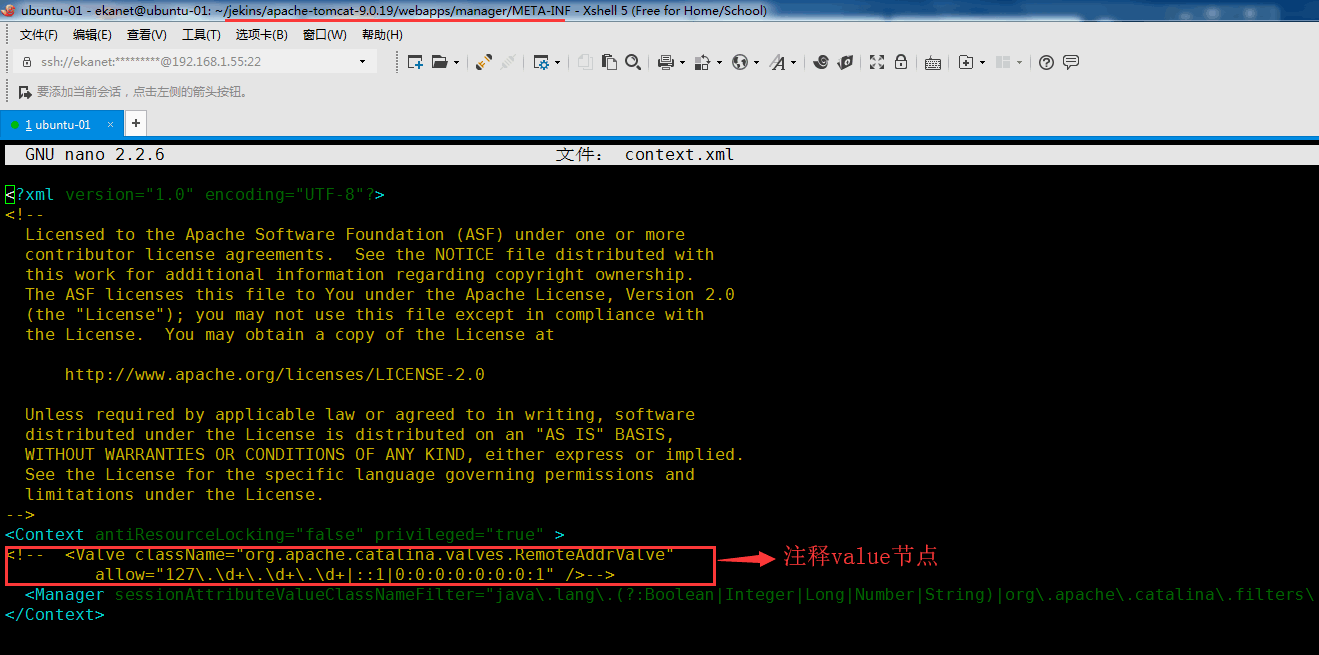Toggle the on-screen keyboard panel
1319x655 pixels.
click(x=932, y=62)
